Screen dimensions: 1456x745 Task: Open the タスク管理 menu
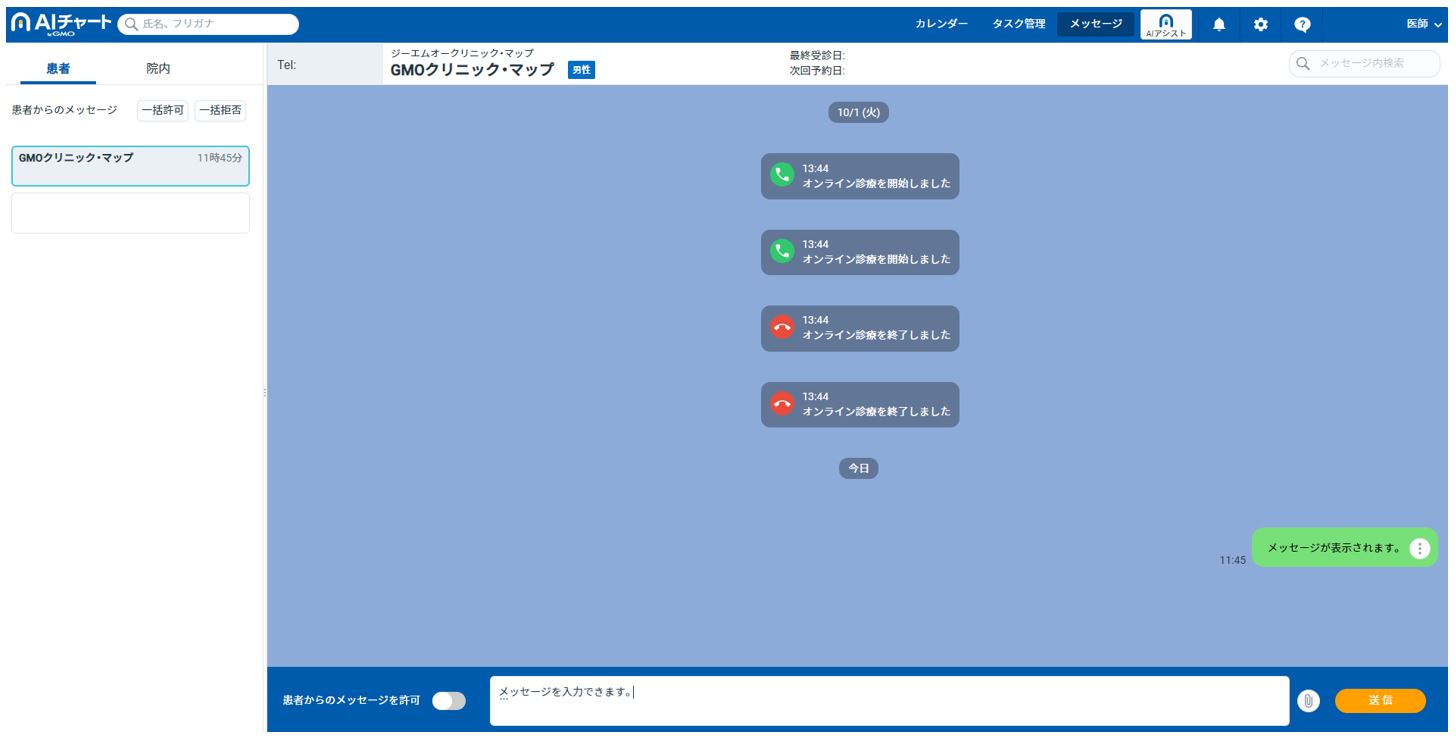(x=1019, y=24)
